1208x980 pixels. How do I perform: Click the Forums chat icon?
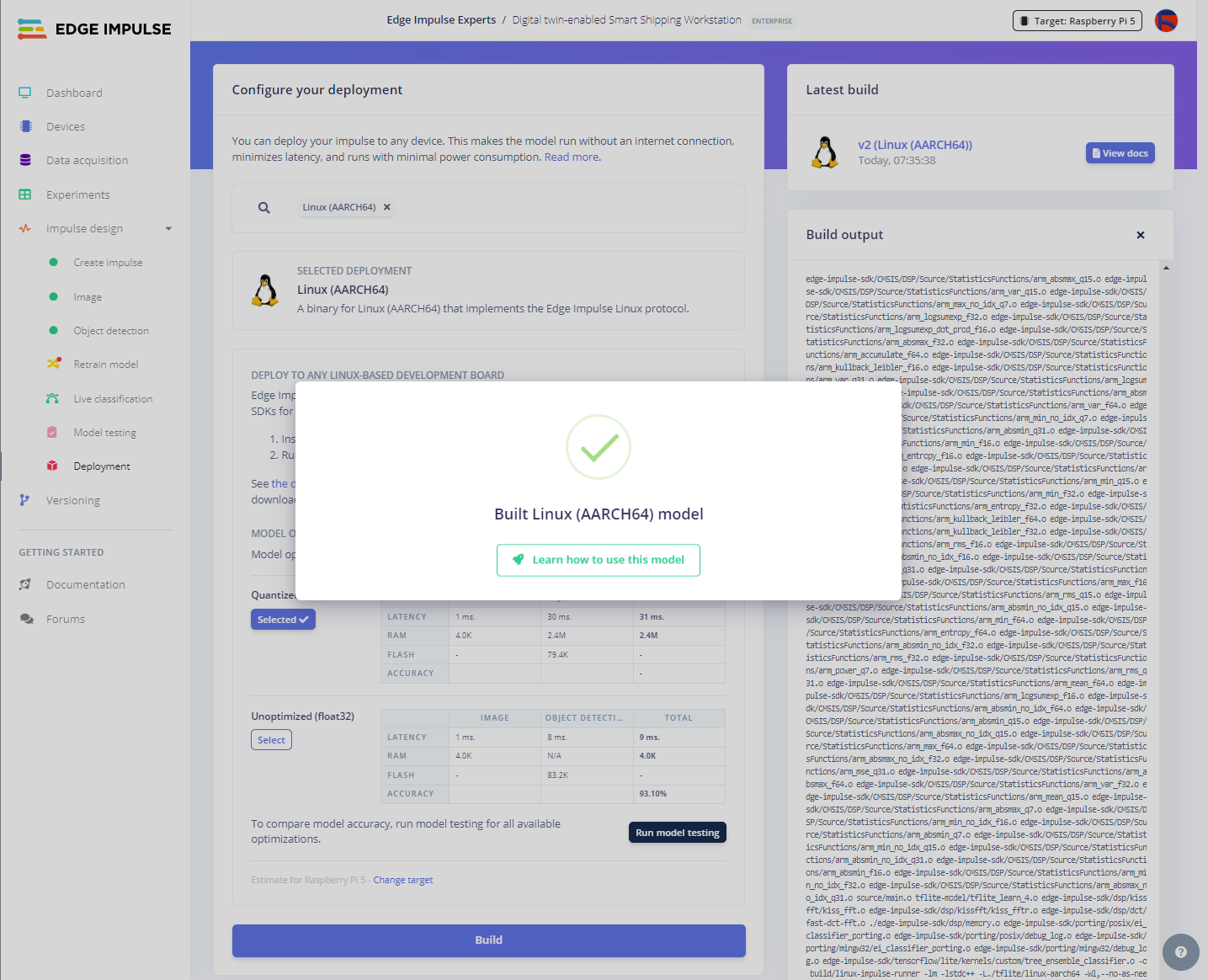tap(27, 619)
